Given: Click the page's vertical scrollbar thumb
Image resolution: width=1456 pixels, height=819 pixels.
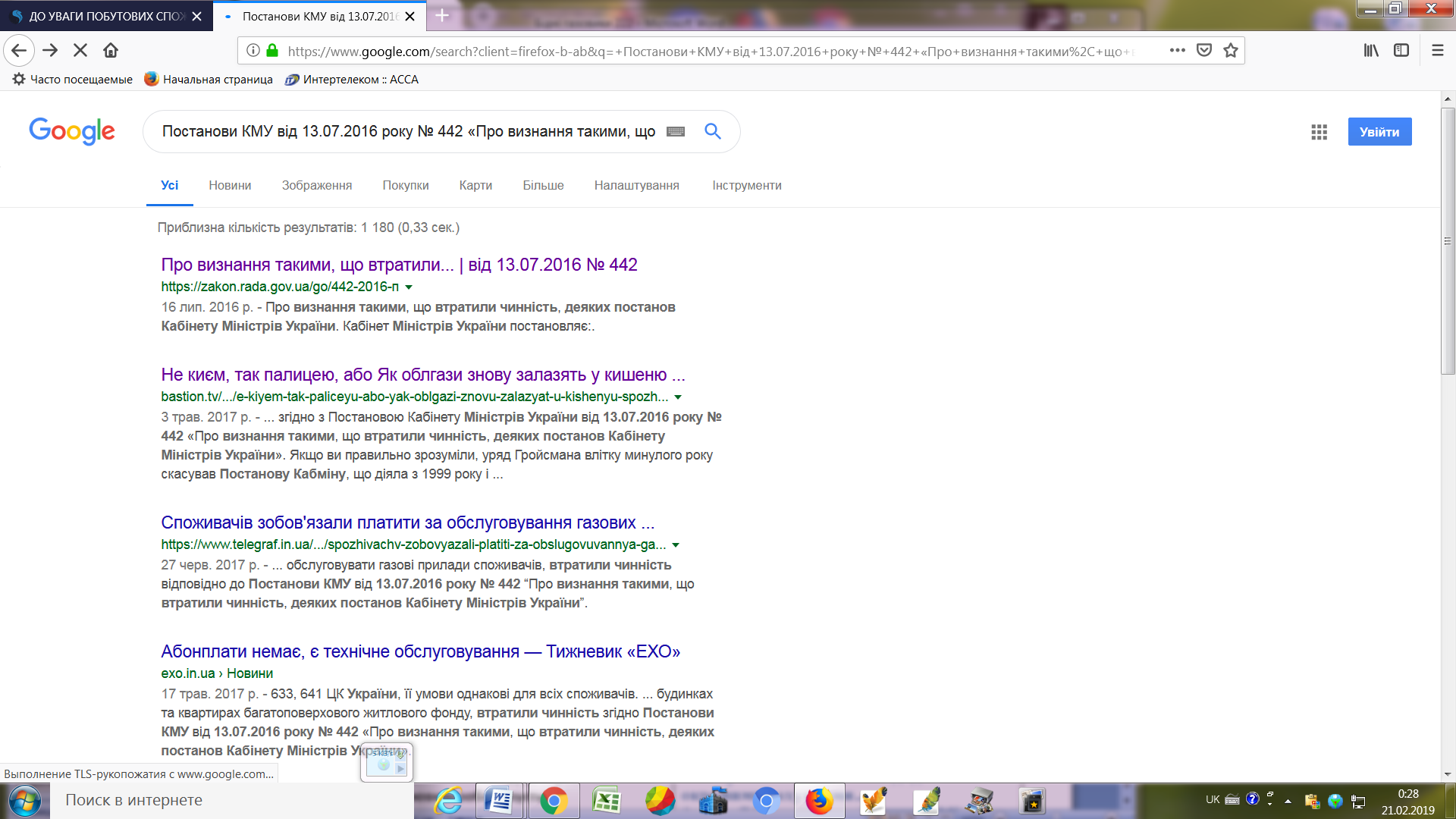Looking at the screenshot, I should point(1448,241).
